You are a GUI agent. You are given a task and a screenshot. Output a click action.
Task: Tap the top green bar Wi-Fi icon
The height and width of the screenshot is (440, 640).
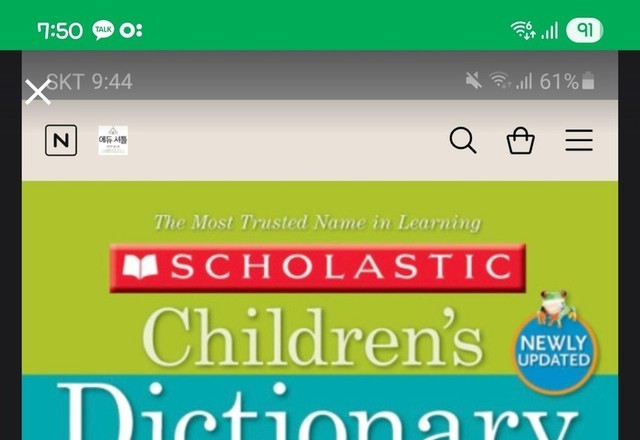coord(523,30)
